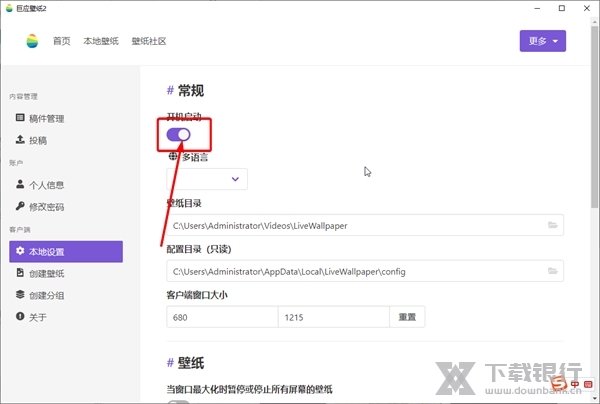The width and height of the screenshot is (600, 404).
Task: Click the 多语言 globe icon
Action: [x=173, y=156]
